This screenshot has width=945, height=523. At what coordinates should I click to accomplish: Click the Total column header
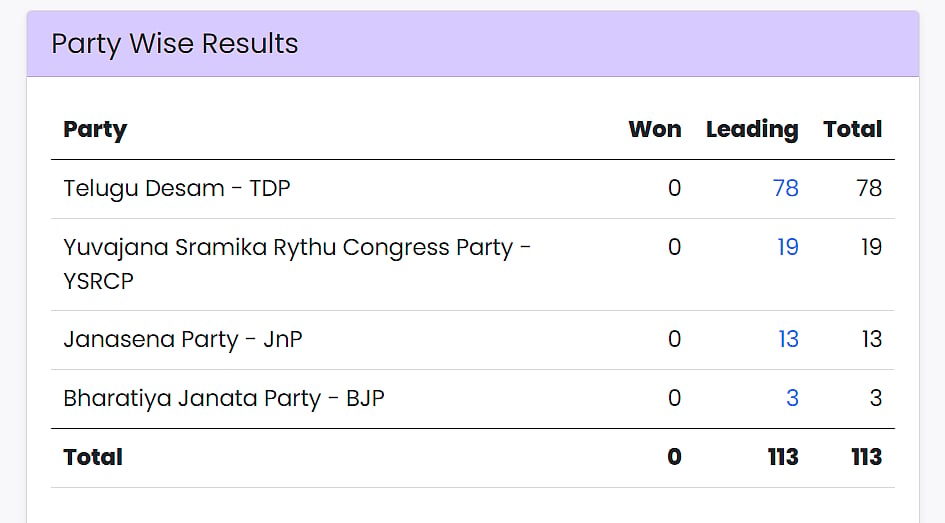853,130
